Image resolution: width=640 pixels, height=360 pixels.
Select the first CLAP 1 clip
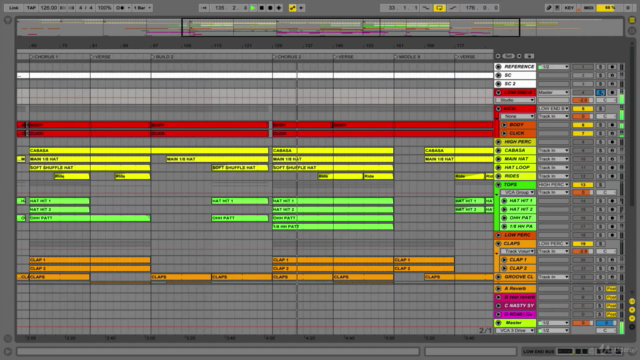[x=90, y=260]
